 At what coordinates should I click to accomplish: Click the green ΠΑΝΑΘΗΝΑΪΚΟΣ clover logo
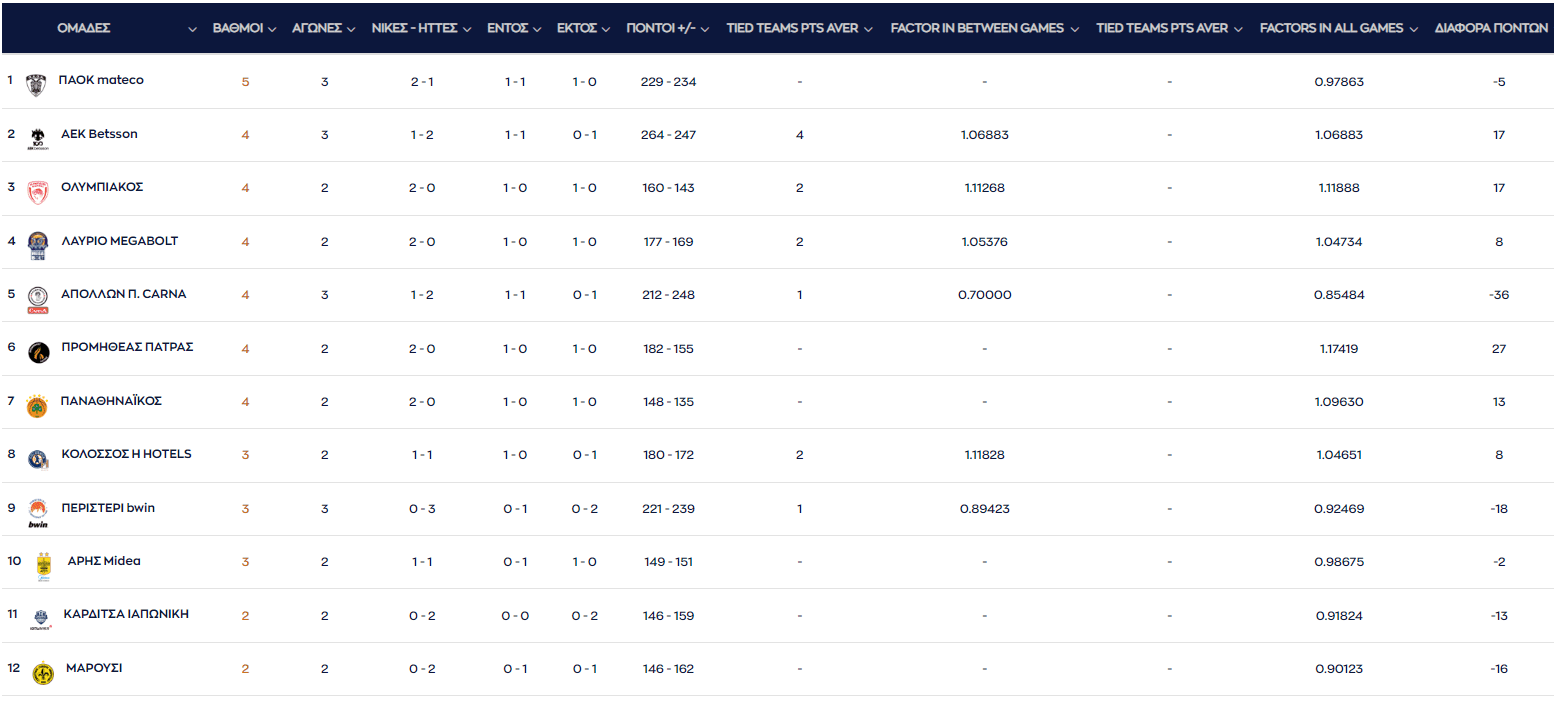click(x=37, y=406)
